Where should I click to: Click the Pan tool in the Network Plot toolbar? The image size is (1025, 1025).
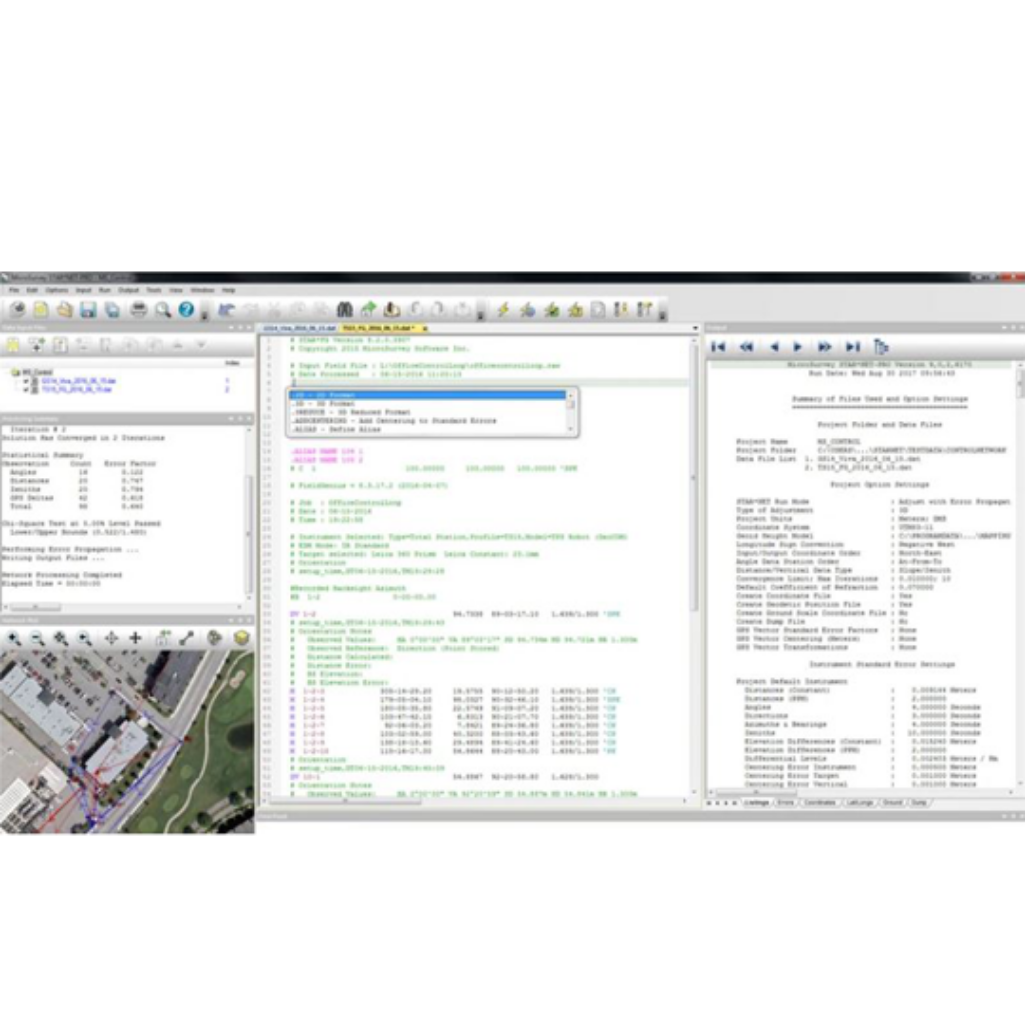[x=112, y=638]
